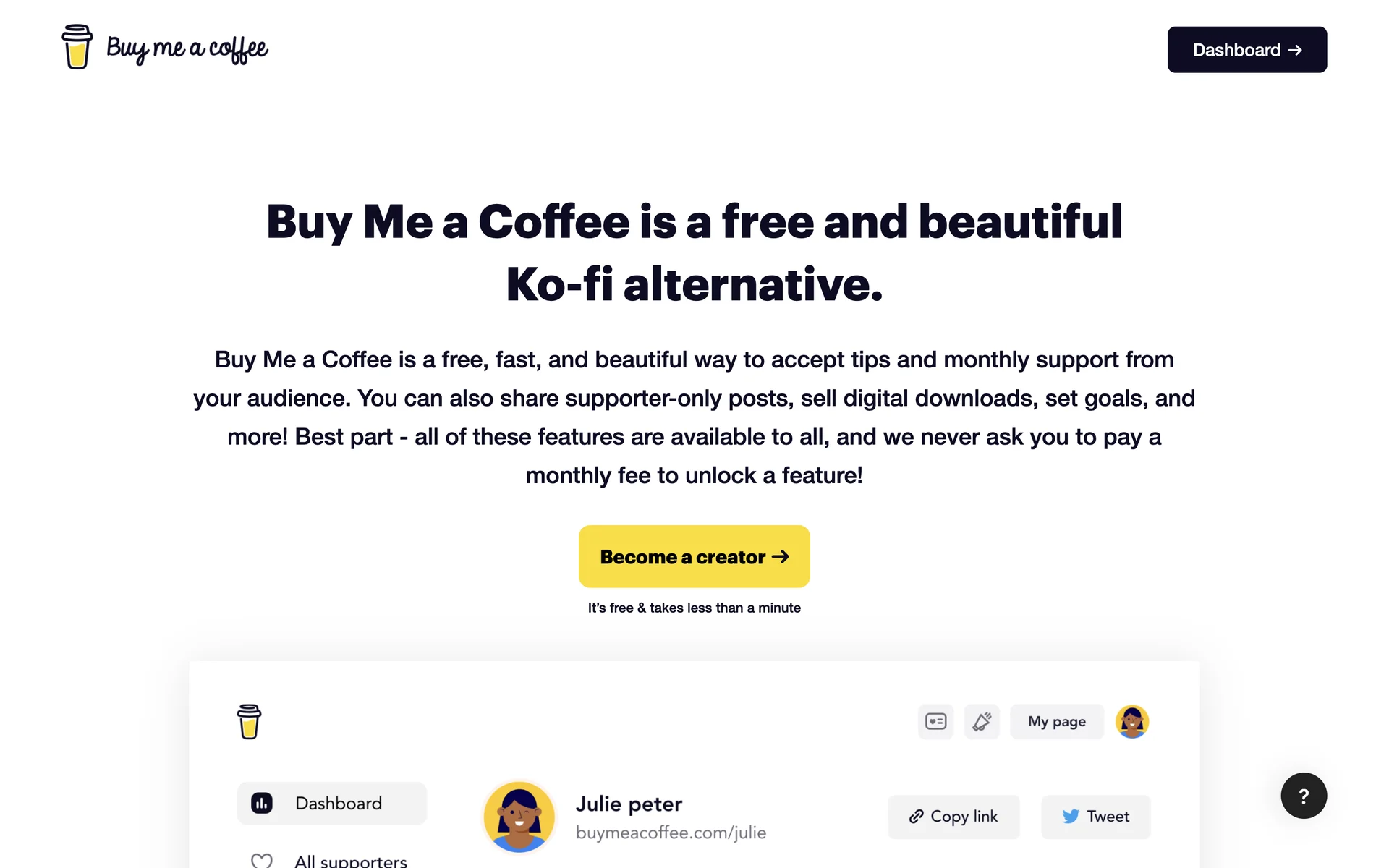Open the buymeacoffee.com/julie link
1389x868 pixels.
pyautogui.click(x=671, y=833)
